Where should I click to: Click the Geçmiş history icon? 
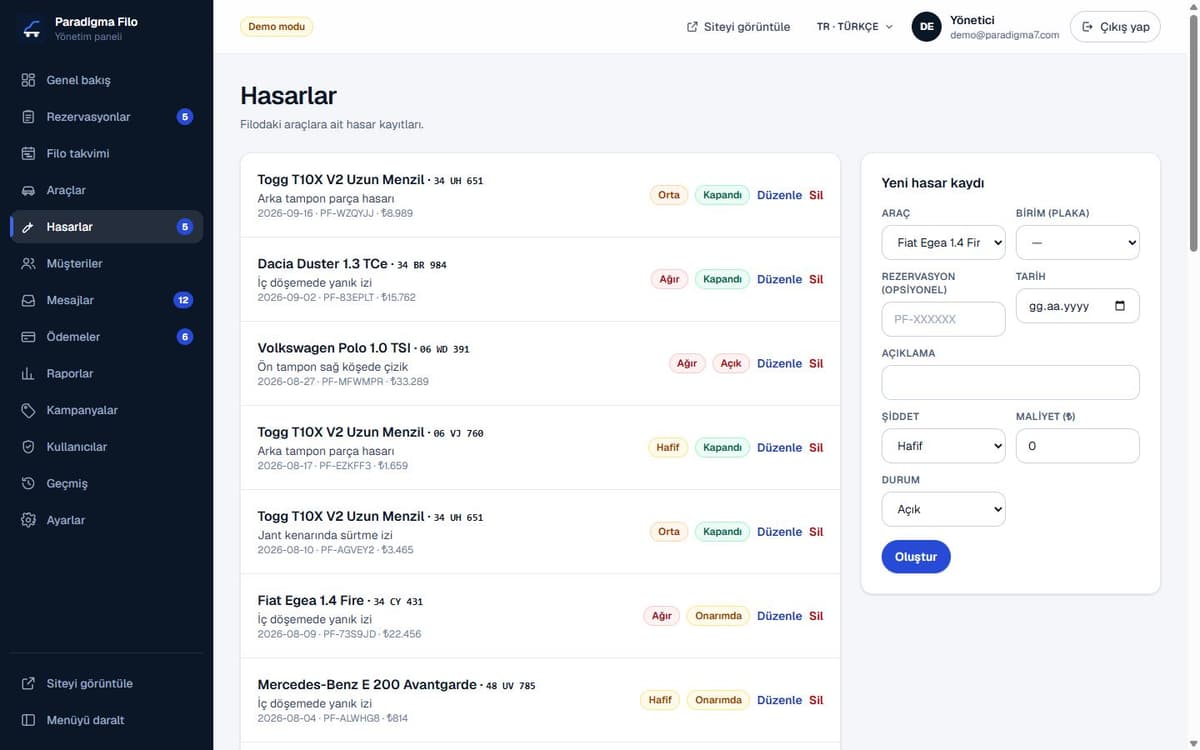point(28,484)
